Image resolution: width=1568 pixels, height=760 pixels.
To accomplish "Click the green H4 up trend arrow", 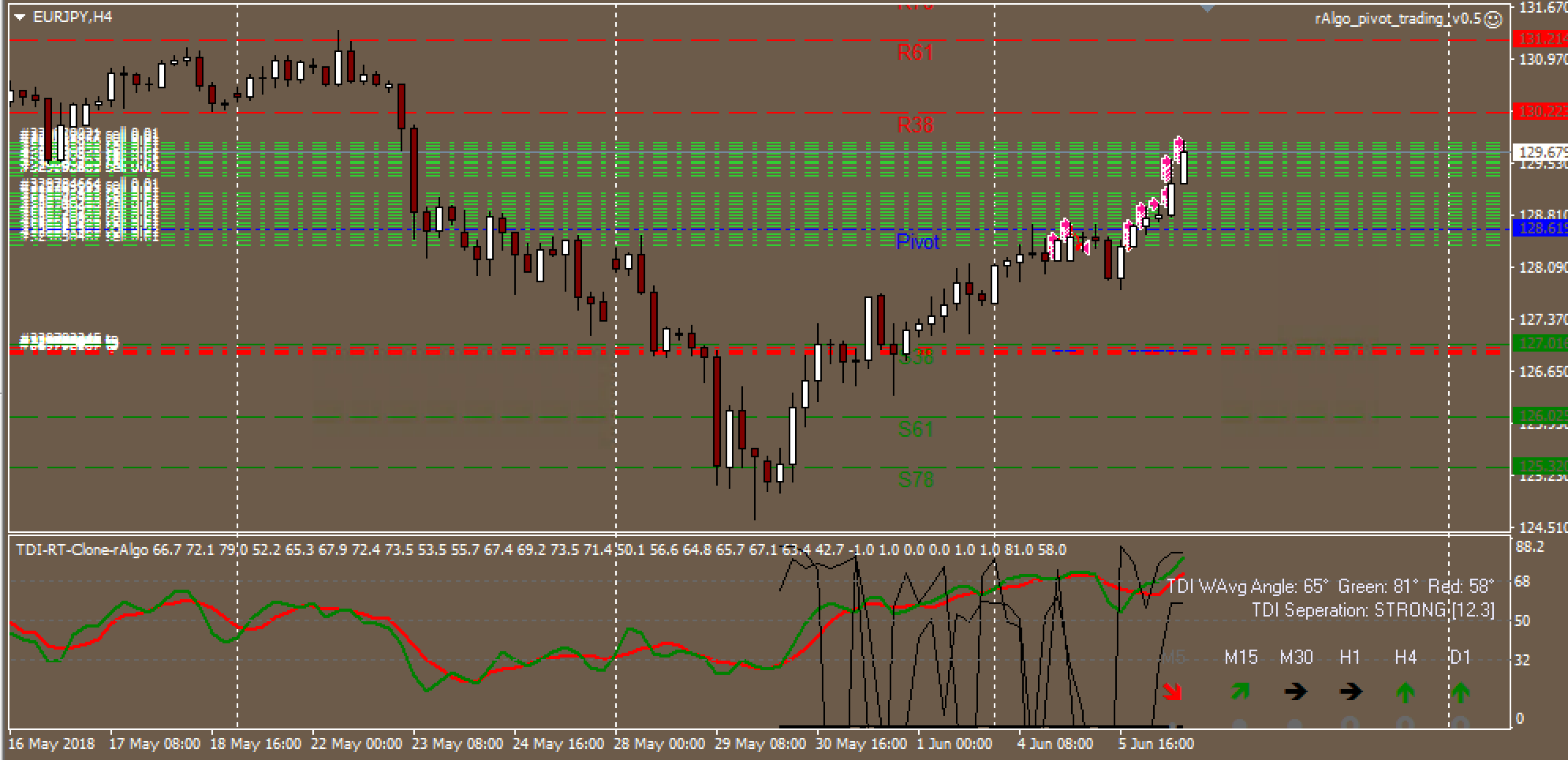I will coord(1406,693).
